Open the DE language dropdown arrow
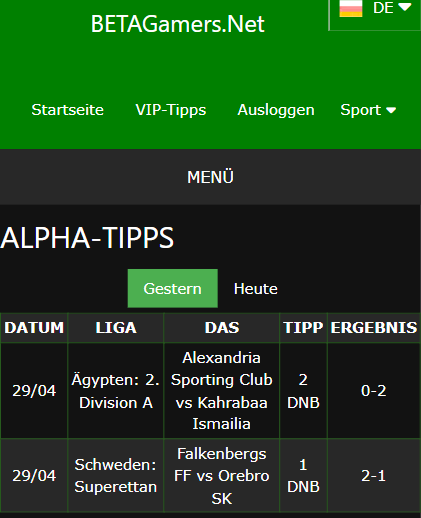This screenshot has height=518, width=421. pyautogui.click(x=405, y=7)
